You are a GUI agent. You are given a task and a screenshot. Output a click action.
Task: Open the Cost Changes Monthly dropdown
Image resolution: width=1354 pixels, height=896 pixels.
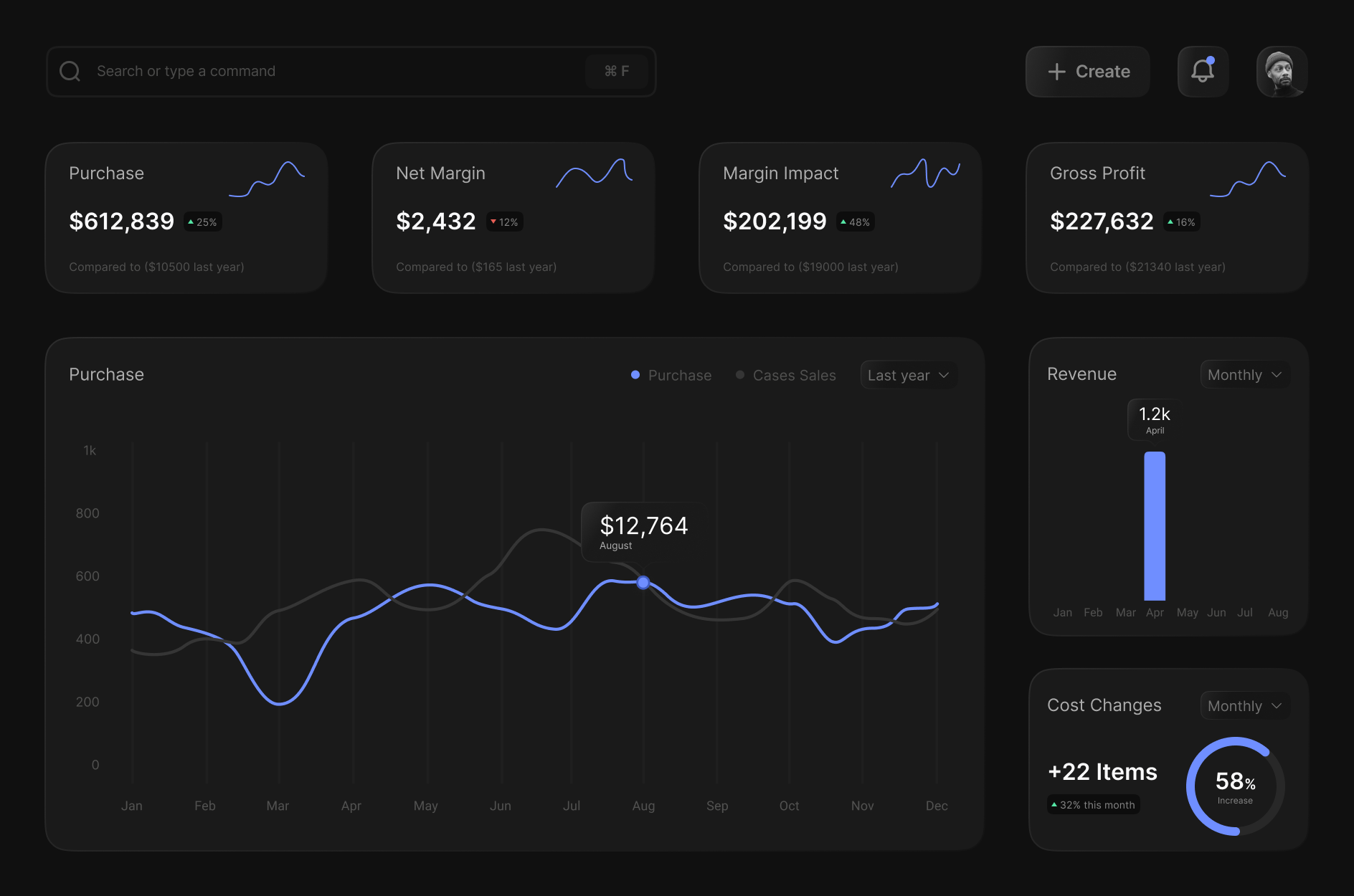(1244, 706)
